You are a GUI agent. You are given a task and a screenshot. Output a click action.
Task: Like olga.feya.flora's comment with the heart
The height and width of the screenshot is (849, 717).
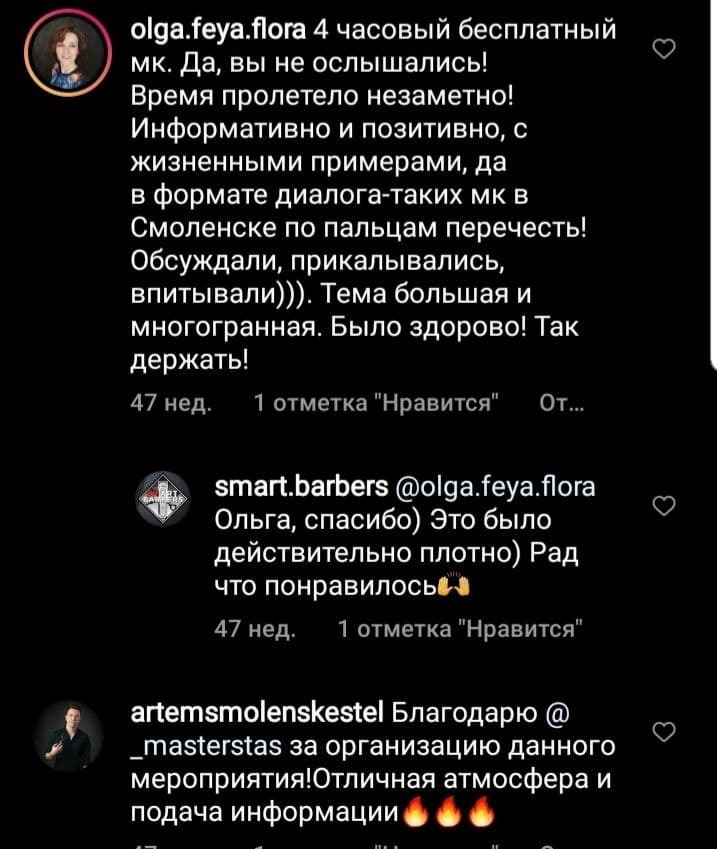[x=662, y=49]
